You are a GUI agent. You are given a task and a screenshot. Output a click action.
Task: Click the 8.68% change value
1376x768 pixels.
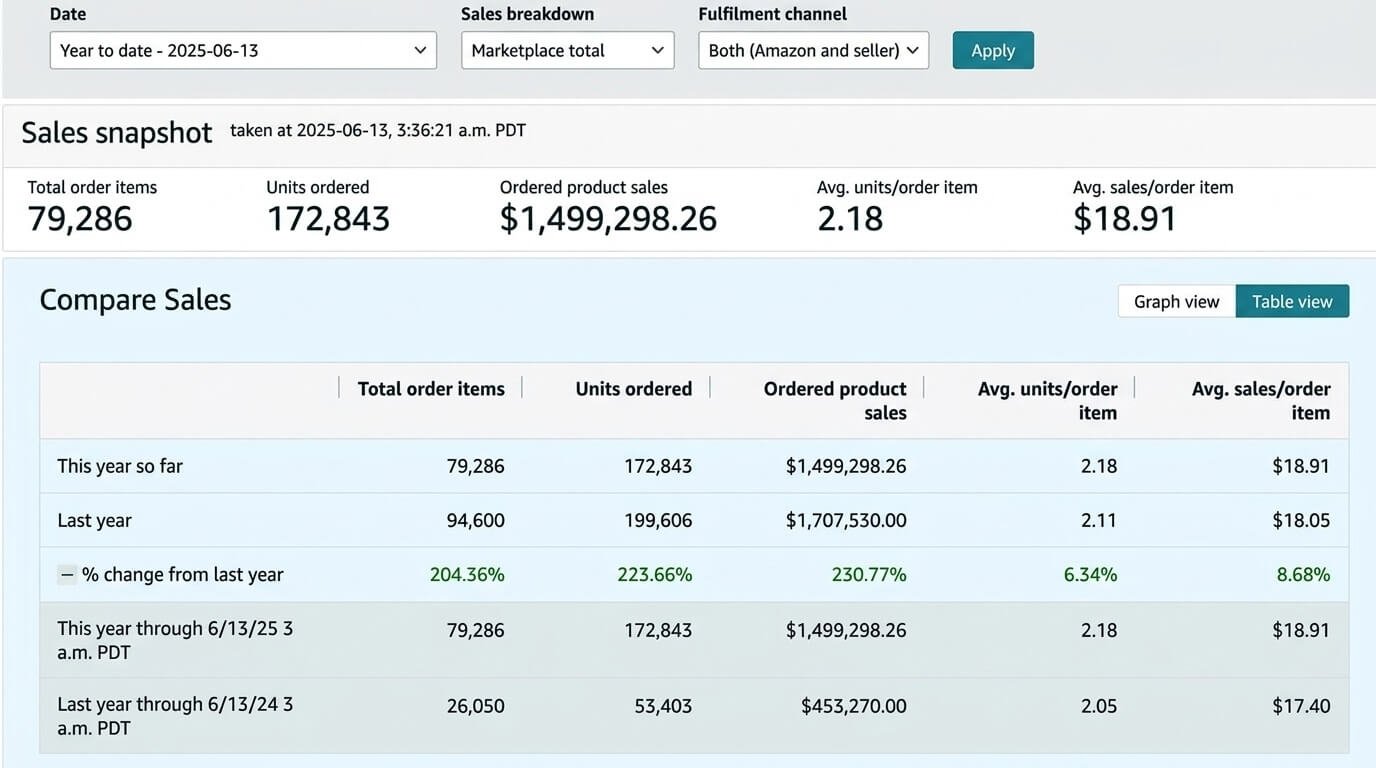pyautogui.click(x=1302, y=575)
